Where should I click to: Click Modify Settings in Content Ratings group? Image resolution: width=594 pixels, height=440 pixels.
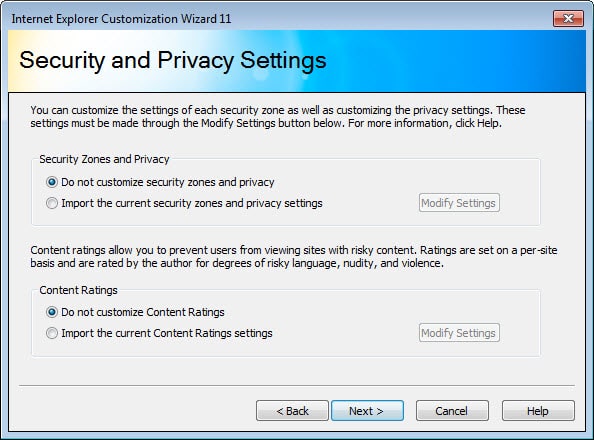(459, 333)
